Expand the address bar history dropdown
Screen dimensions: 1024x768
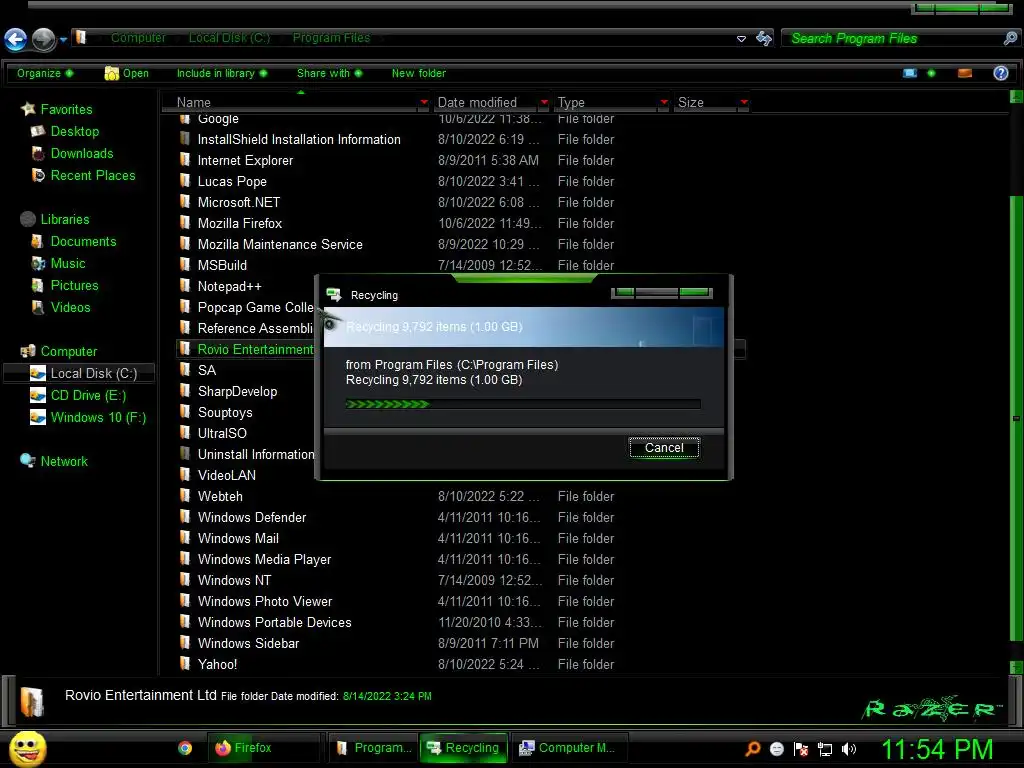point(741,39)
